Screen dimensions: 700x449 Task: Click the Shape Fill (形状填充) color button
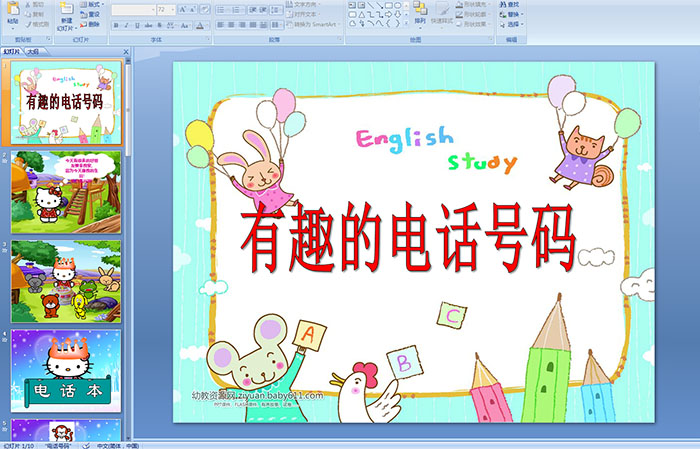tap(474, 4)
